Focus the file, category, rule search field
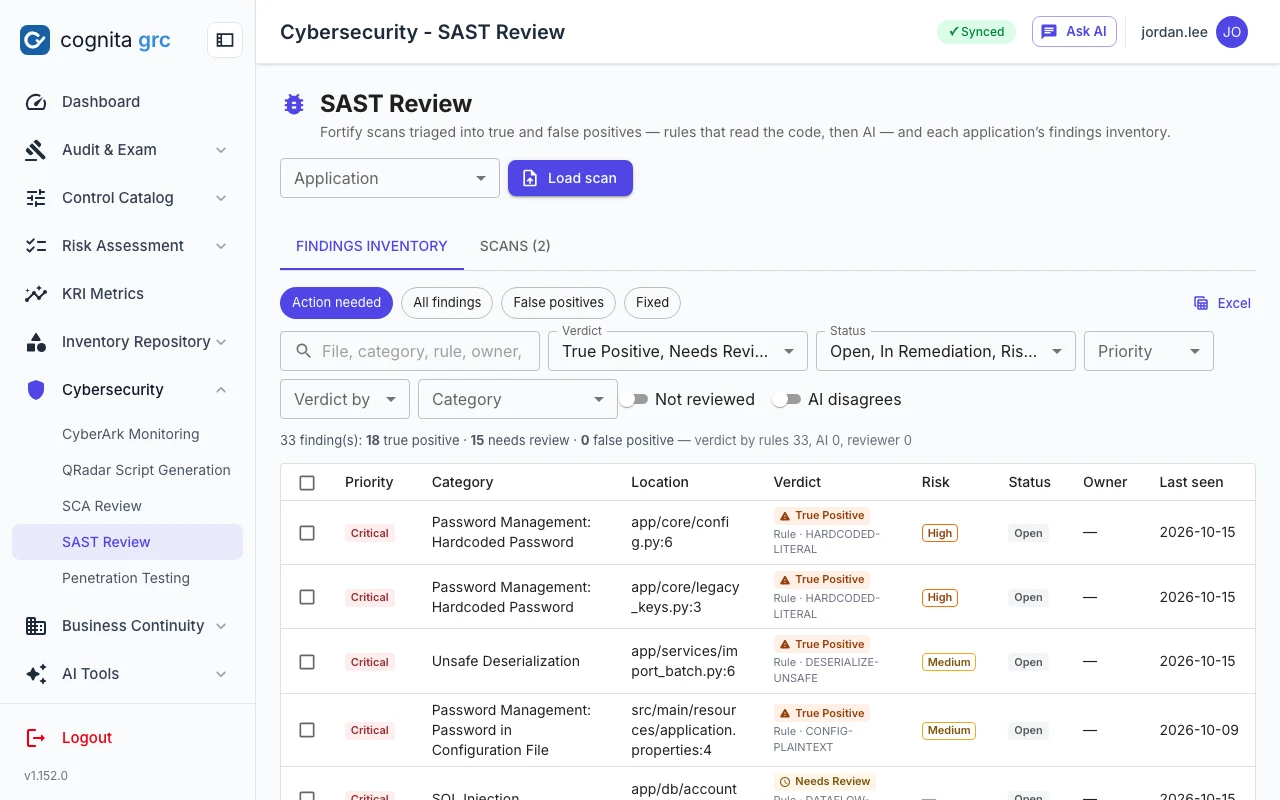The width and height of the screenshot is (1280, 800). pos(410,351)
